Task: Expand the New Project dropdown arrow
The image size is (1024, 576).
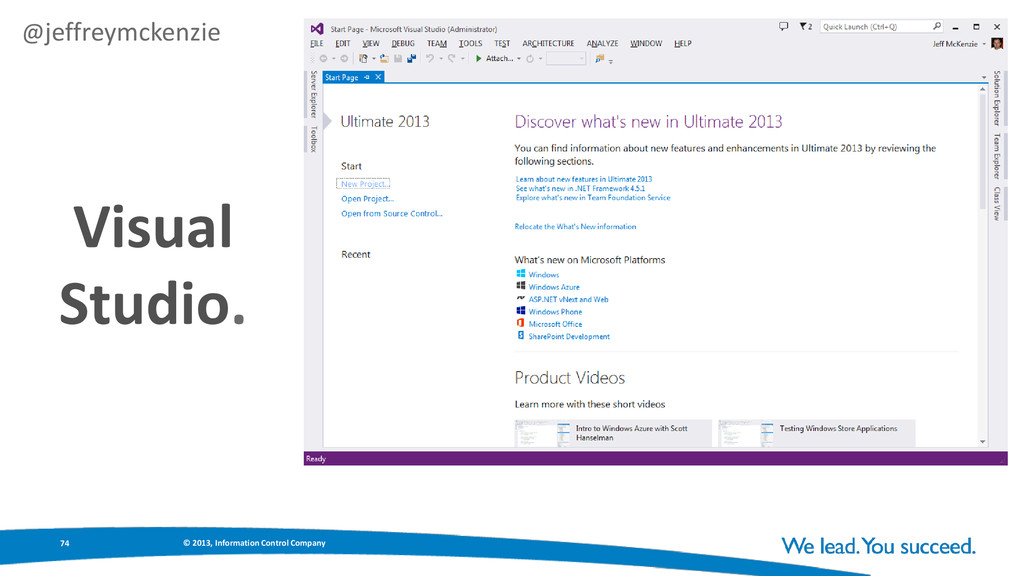Action: tap(374, 59)
